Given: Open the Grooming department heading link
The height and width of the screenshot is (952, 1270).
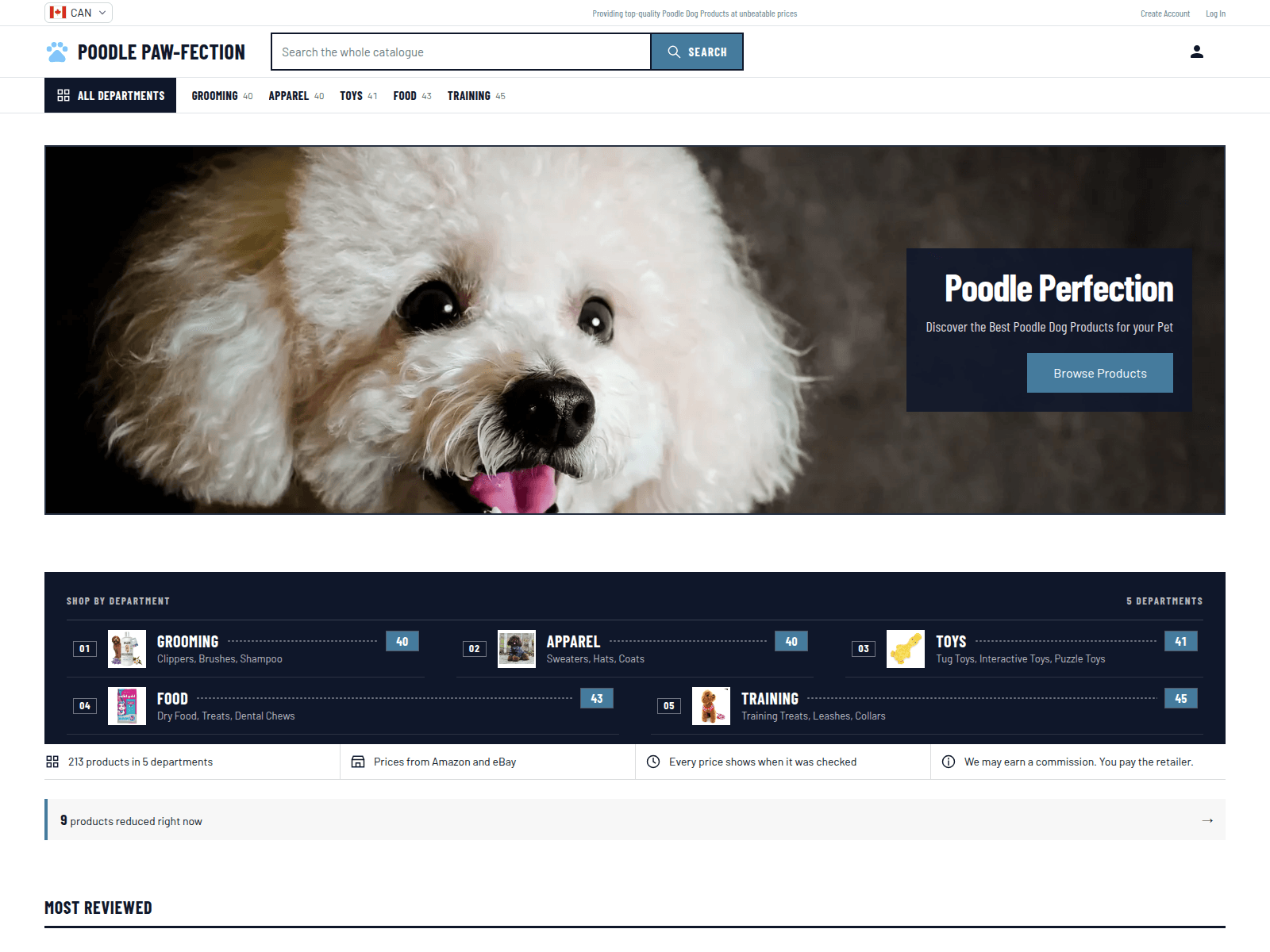Looking at the screenshot, I should 187,641.
